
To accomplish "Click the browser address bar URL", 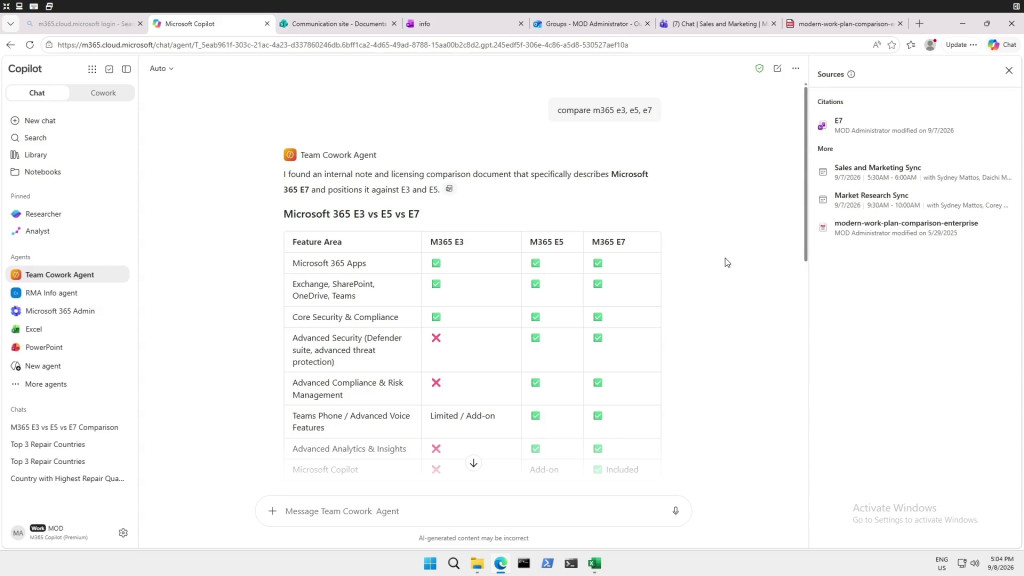I will [x=342, y=45].
